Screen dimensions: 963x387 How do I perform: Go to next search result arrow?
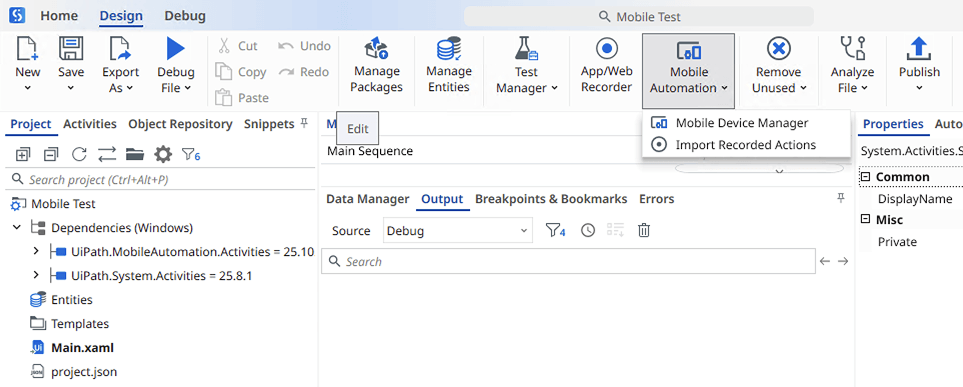(x=843, y=262)
